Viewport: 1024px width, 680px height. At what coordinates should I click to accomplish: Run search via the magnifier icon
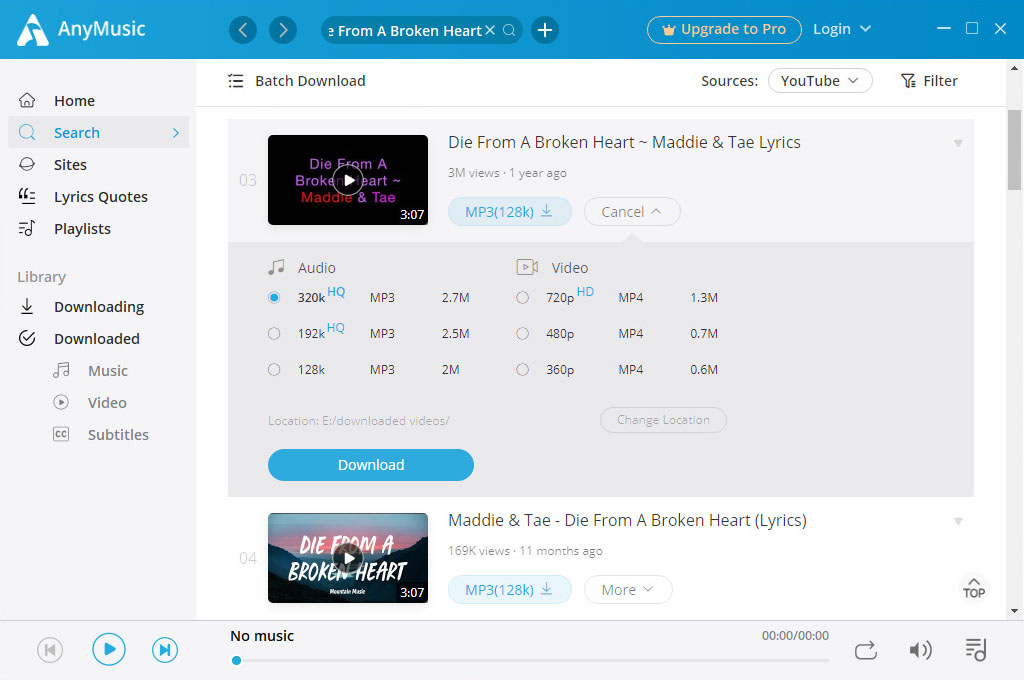pyautogui.click(x=509, y=30)
